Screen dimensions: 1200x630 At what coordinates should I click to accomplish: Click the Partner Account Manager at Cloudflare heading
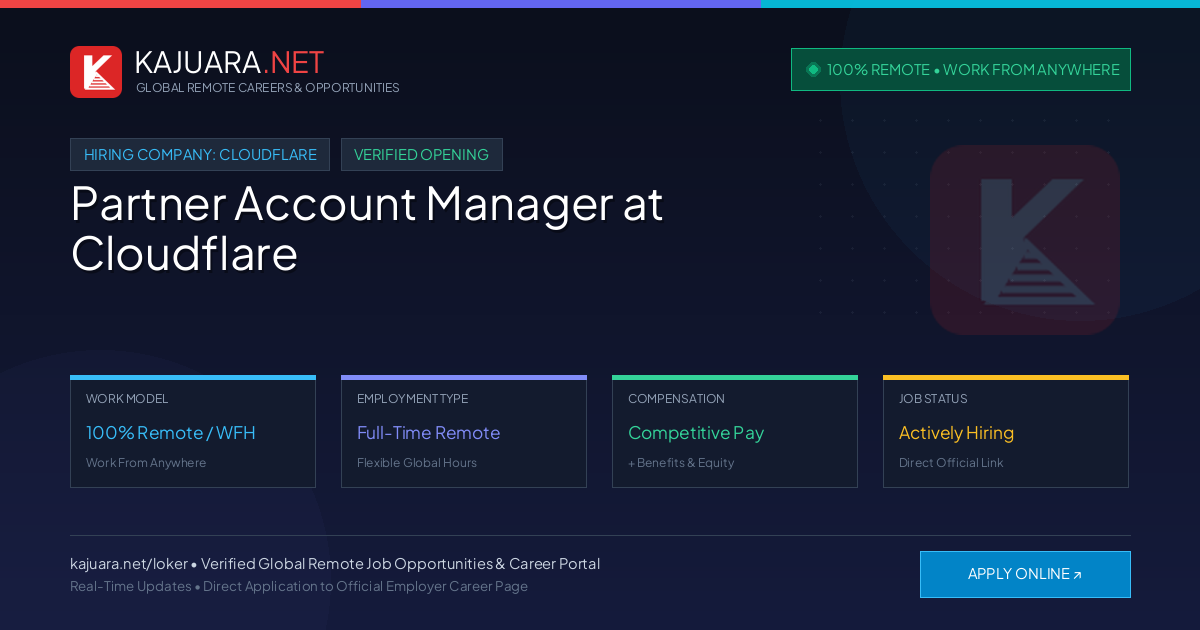point(367,228)
